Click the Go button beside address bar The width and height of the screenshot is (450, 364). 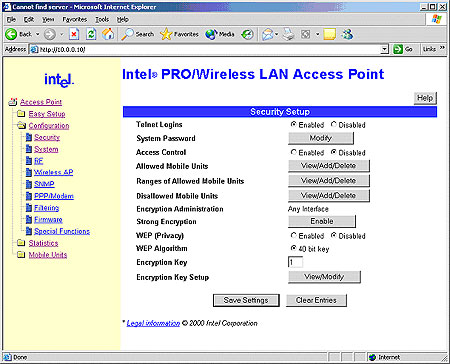403,49
